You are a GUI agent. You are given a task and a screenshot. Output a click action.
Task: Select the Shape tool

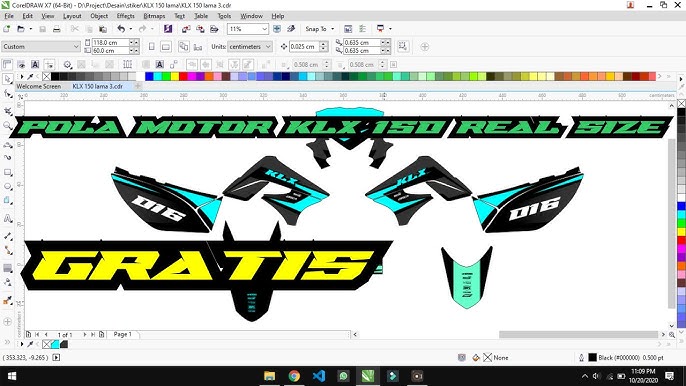tap(7, 94)
